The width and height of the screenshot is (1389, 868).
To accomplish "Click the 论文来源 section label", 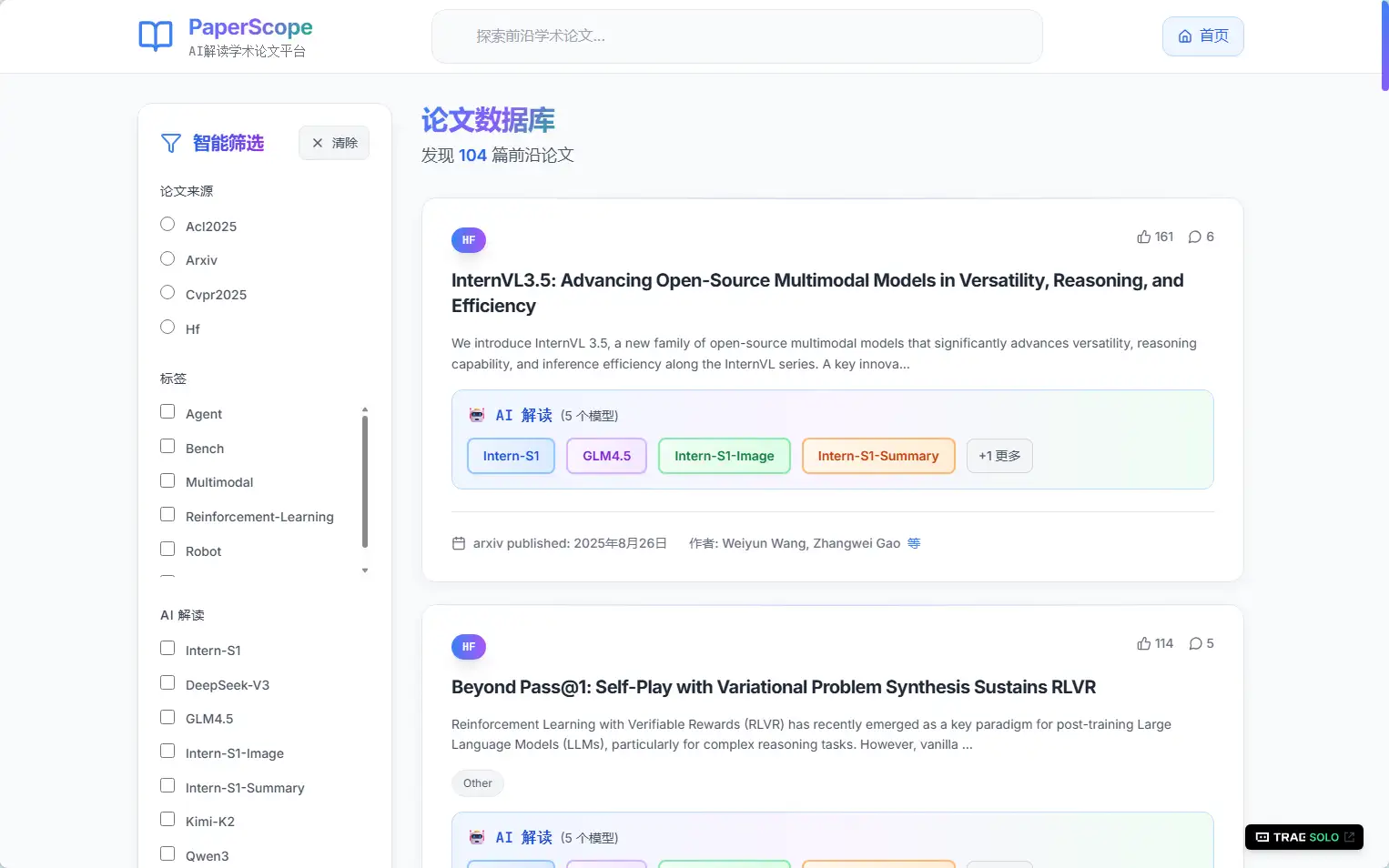I will pos(187,191).
